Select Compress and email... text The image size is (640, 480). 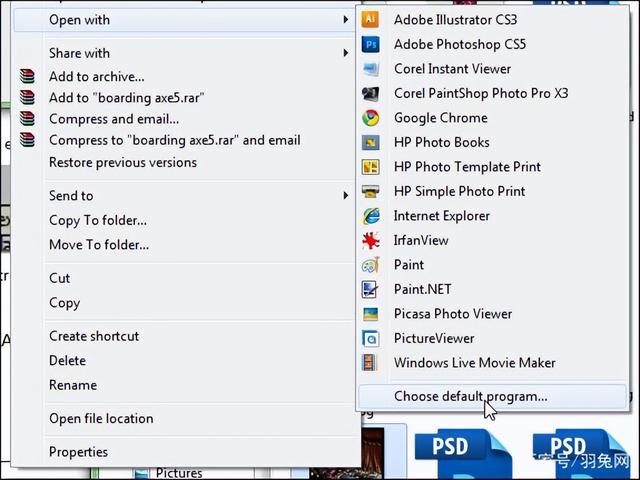(114, 119)
